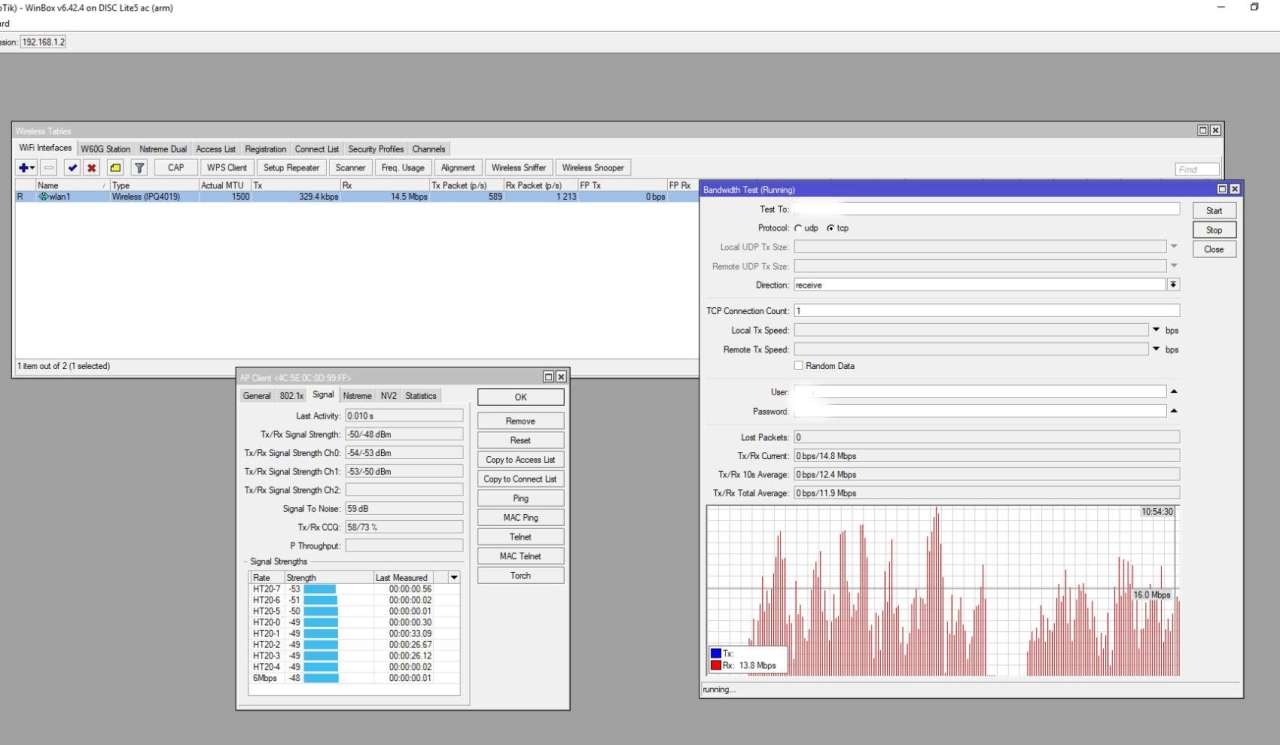The image size is (1280, 745).
Task: Click the red X Disable icon
Action: click(x=91, y=168)
